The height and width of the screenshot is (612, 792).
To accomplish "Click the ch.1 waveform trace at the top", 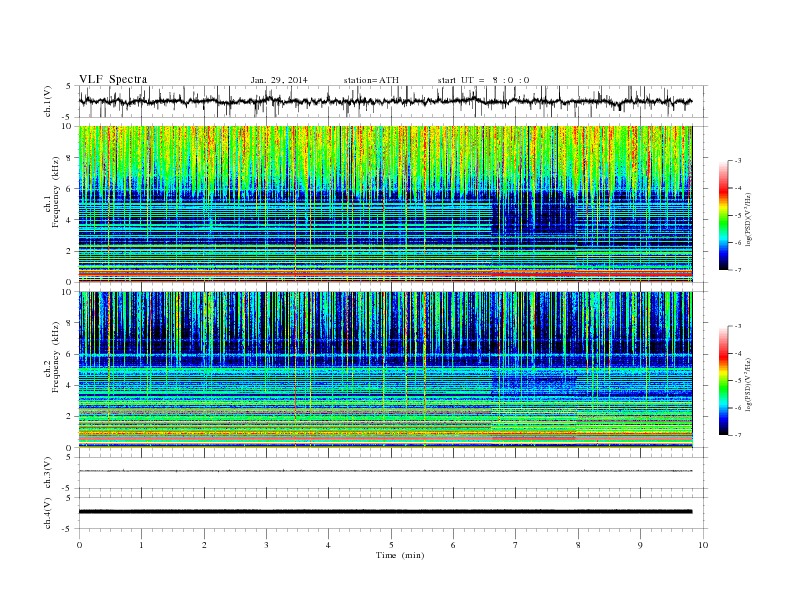I will [x=385, y=101].
